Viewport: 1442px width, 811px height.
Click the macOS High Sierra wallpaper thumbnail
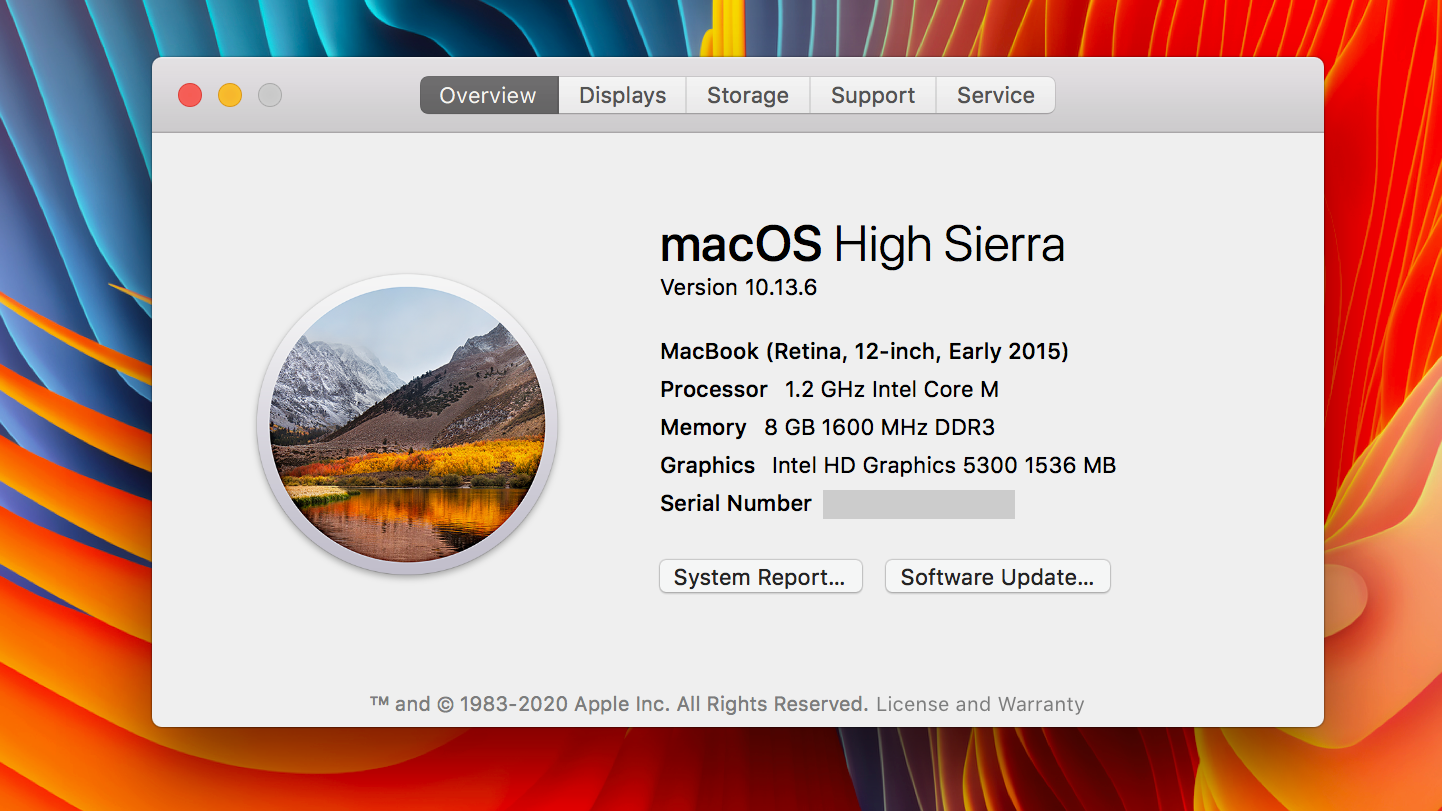click(408, 425)
